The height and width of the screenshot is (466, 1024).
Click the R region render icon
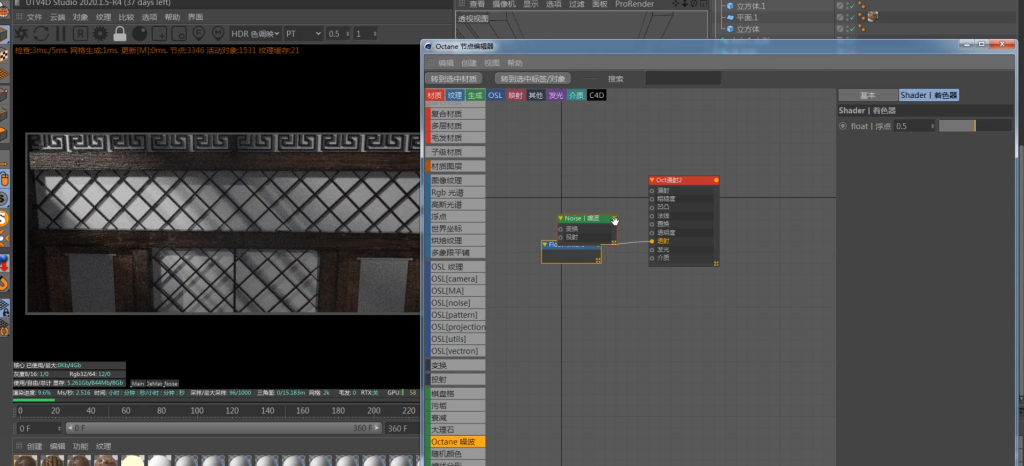point(80,33)
